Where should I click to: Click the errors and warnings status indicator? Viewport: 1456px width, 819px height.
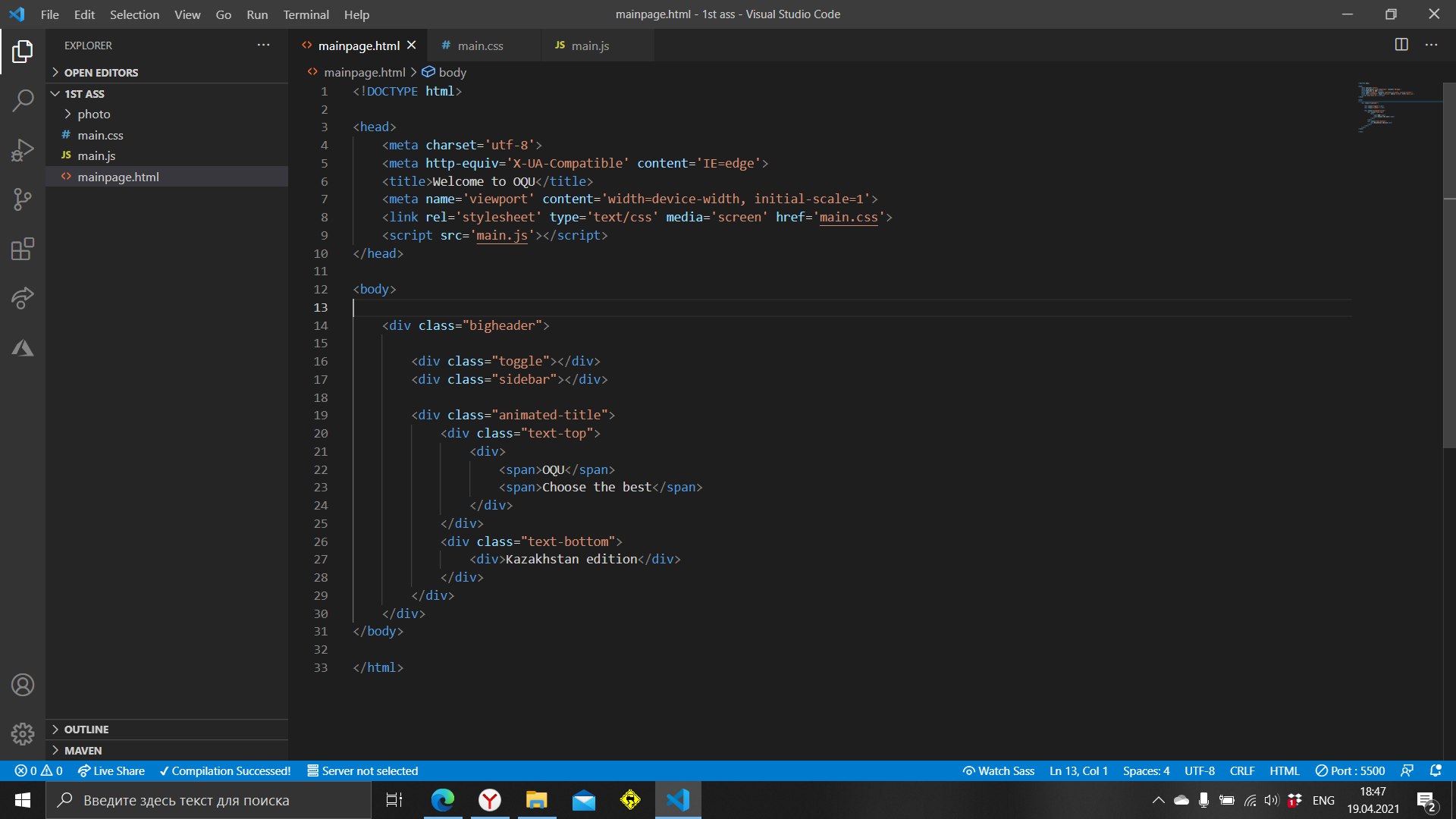39,770
